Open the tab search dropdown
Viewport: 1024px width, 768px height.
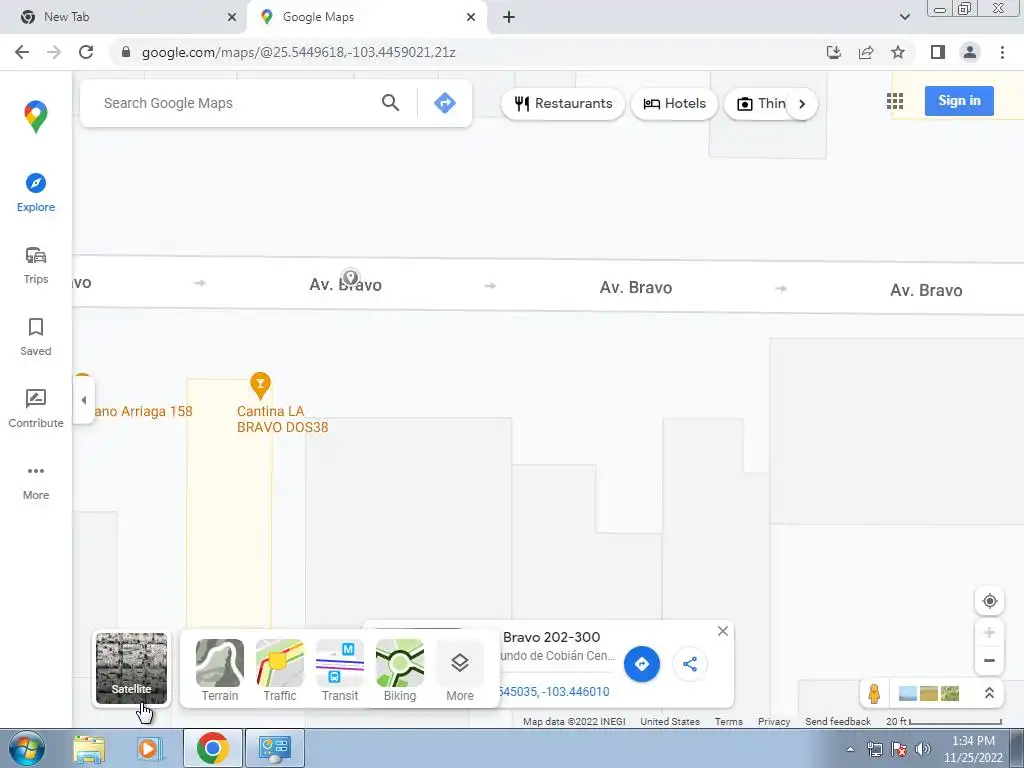click(904, 17)
